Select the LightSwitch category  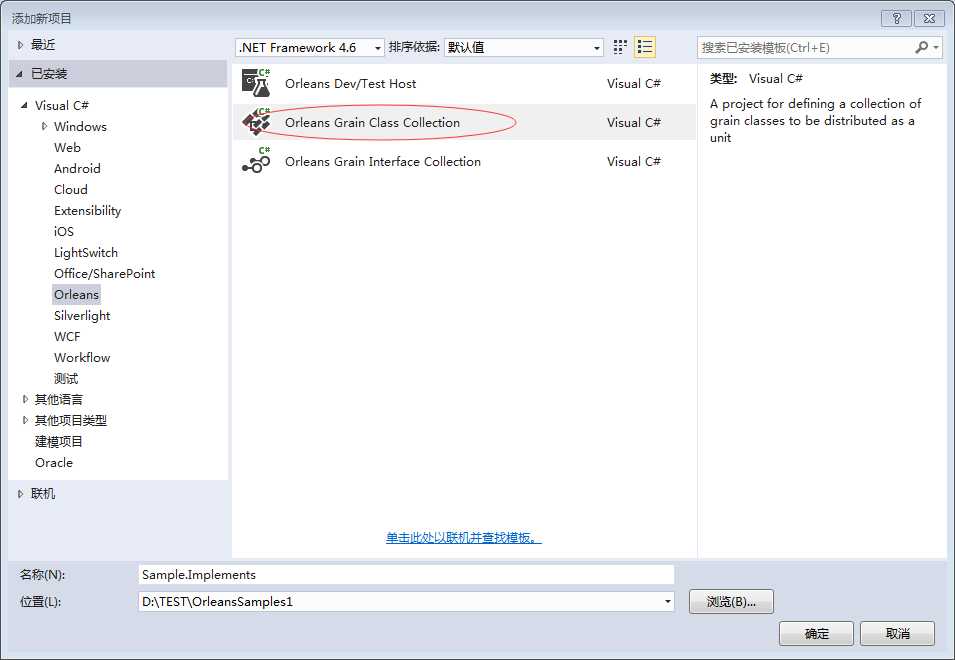pos(86,253)
